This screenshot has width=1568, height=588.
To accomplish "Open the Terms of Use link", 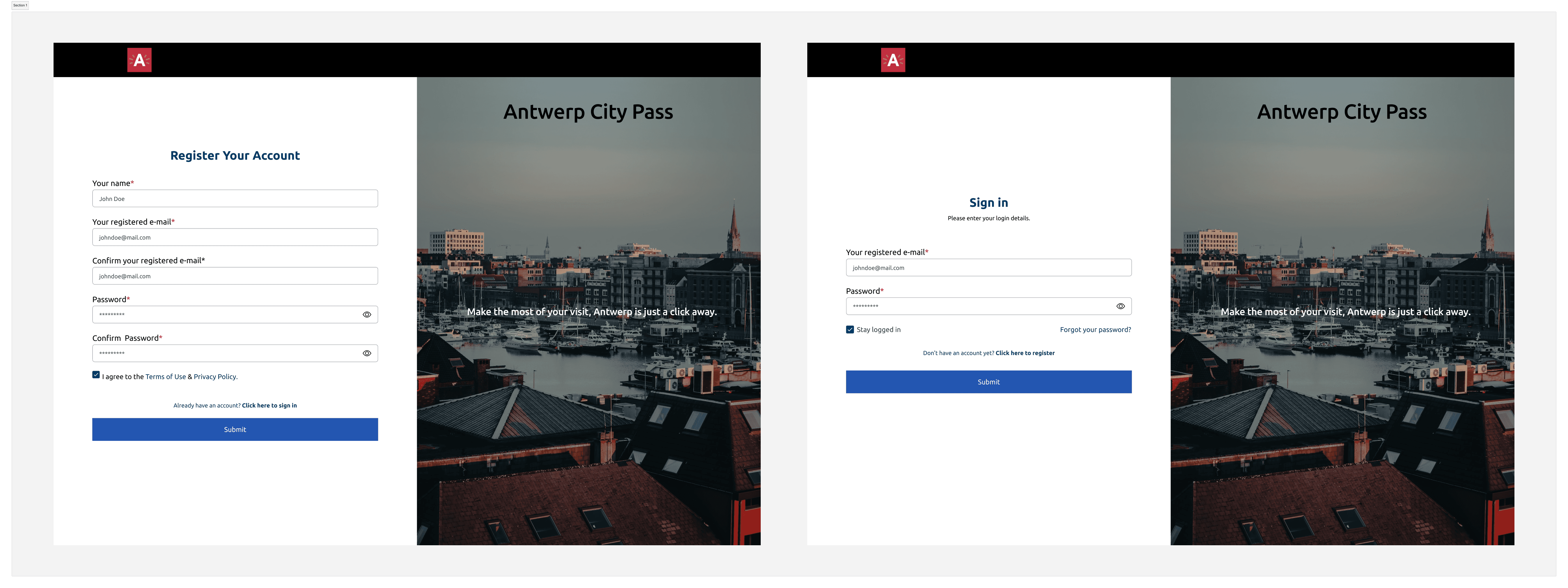I will [166, 377].
